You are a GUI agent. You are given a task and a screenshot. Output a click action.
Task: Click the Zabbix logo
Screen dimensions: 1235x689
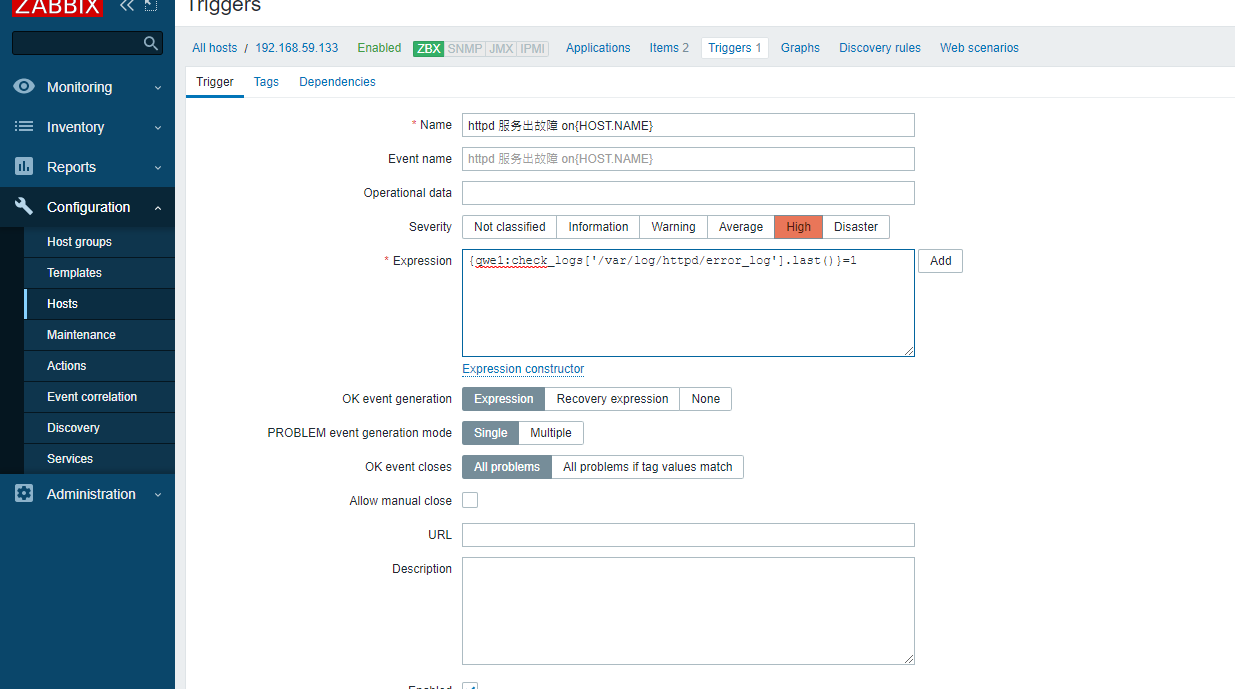coord(57,7)
